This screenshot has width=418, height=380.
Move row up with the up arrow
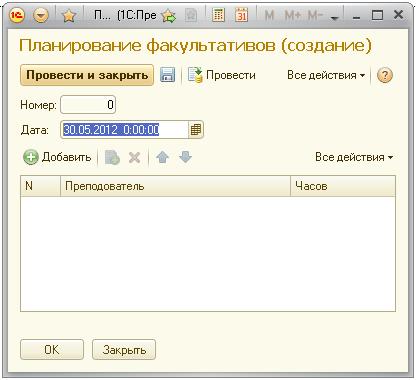pos(162,157)
